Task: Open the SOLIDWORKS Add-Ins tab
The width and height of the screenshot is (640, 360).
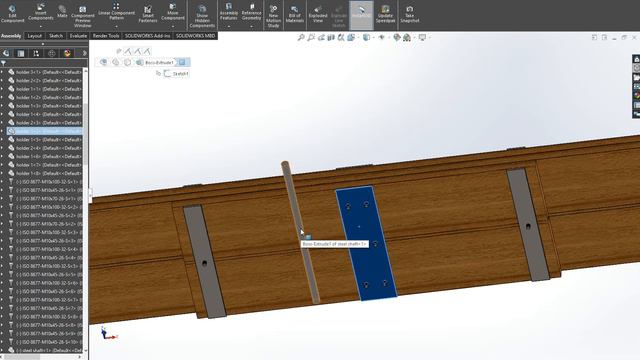Action: [147, 36]
